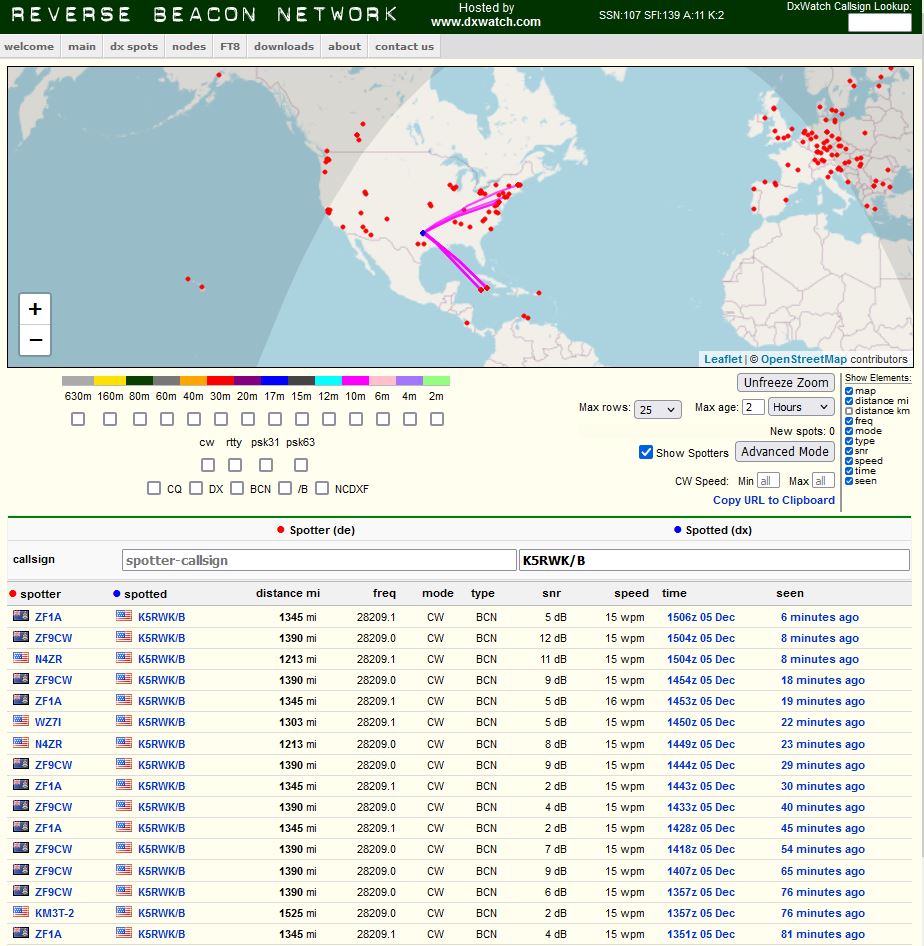Image resolution: width=924 pixels, height=946 pixels.
Task: Toggle the CQ type checkbox
Action: coord(154,488)
